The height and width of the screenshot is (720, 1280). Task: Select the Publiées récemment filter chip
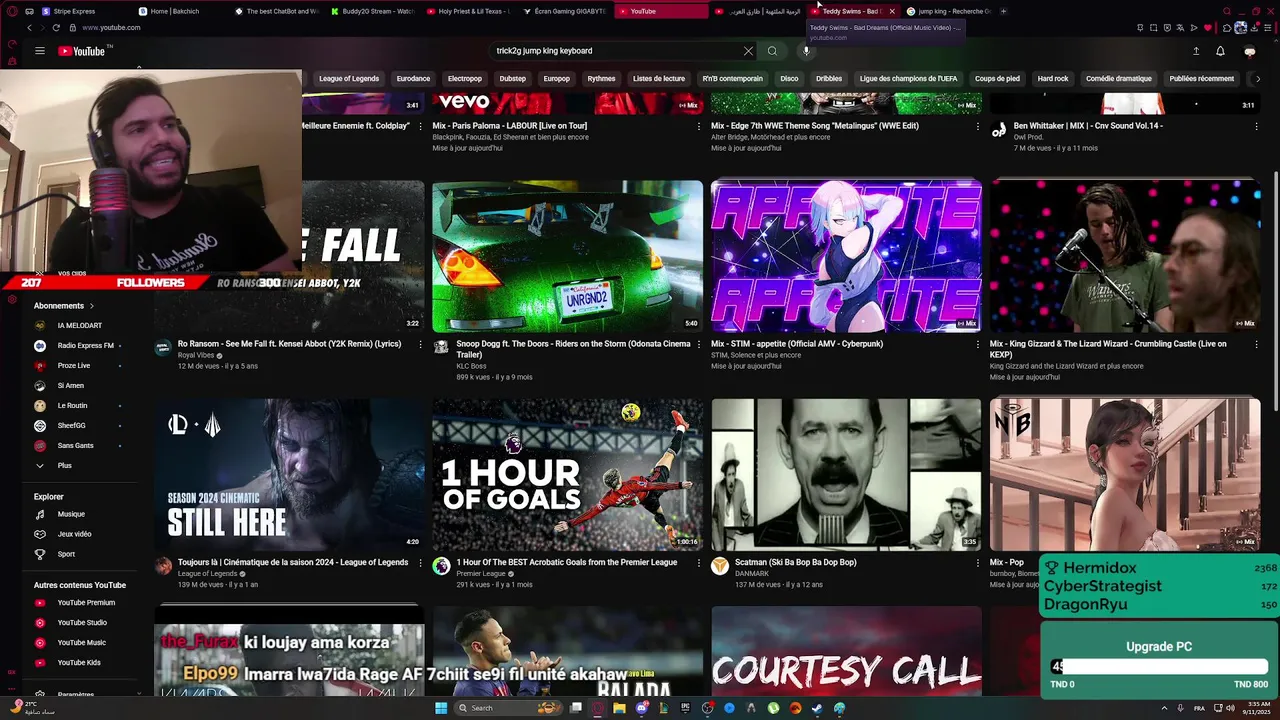click(1201, 78)
